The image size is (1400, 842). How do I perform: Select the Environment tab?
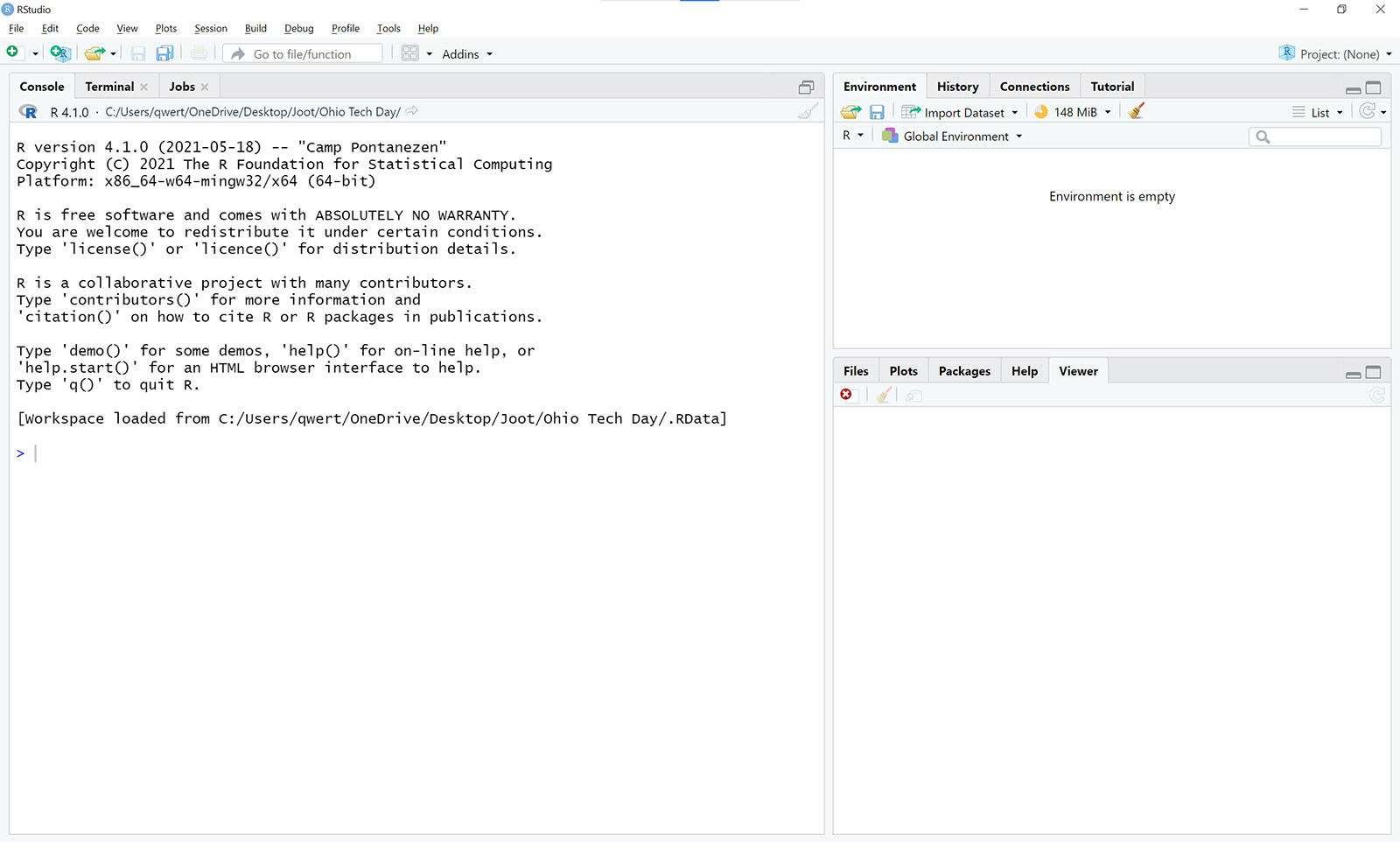point(880,86)
